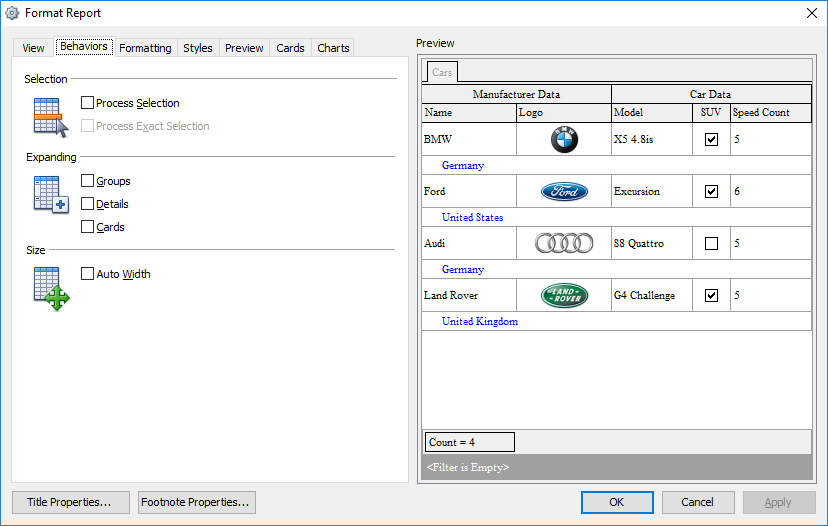Click the Selection section grid icon
The width and height of the screenshot is (828, 526).
[50, 117]
